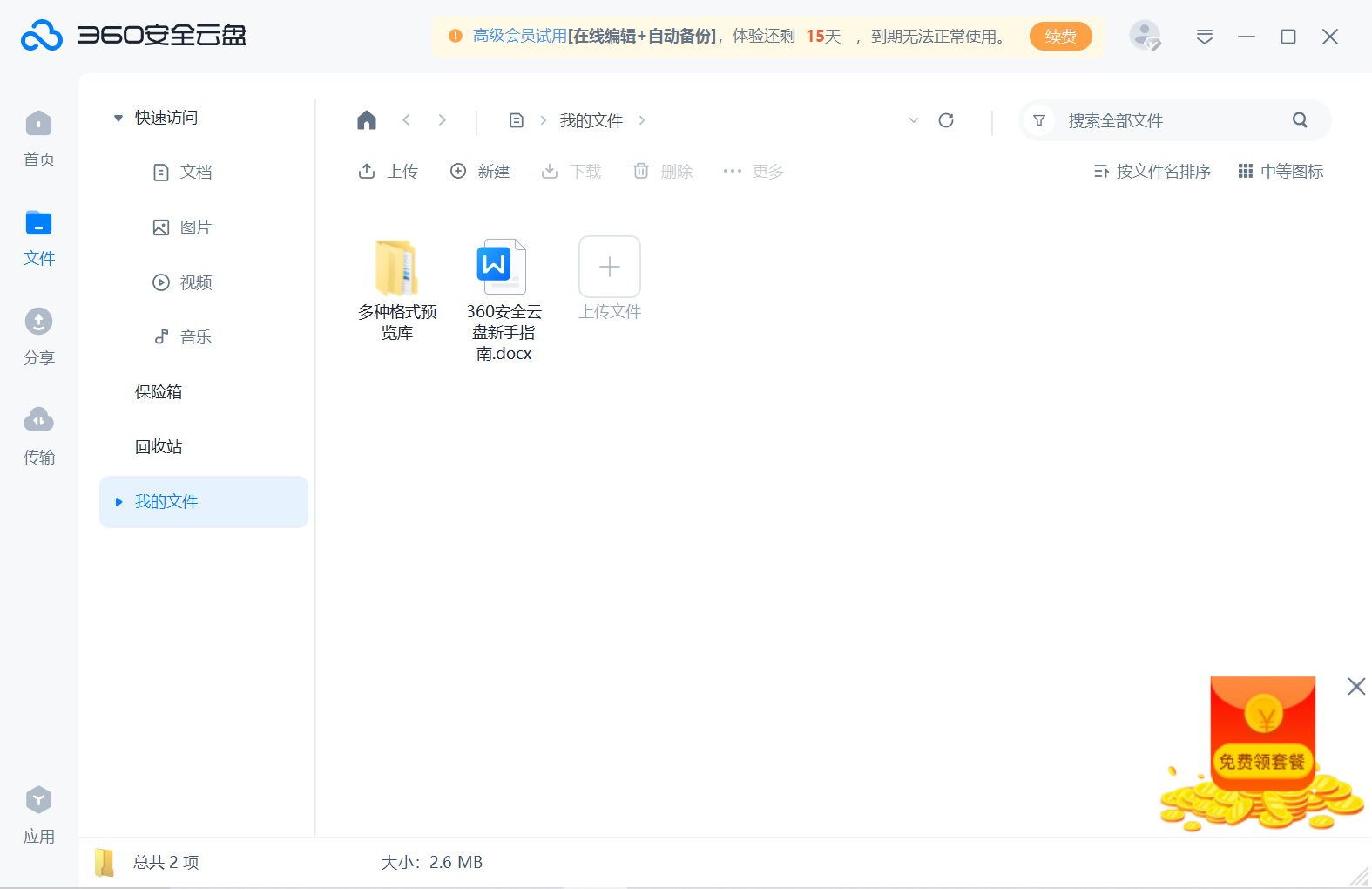Focus the 搜索全部文件 search field
Screen dimensions: 1372x889
(1174, 120)
